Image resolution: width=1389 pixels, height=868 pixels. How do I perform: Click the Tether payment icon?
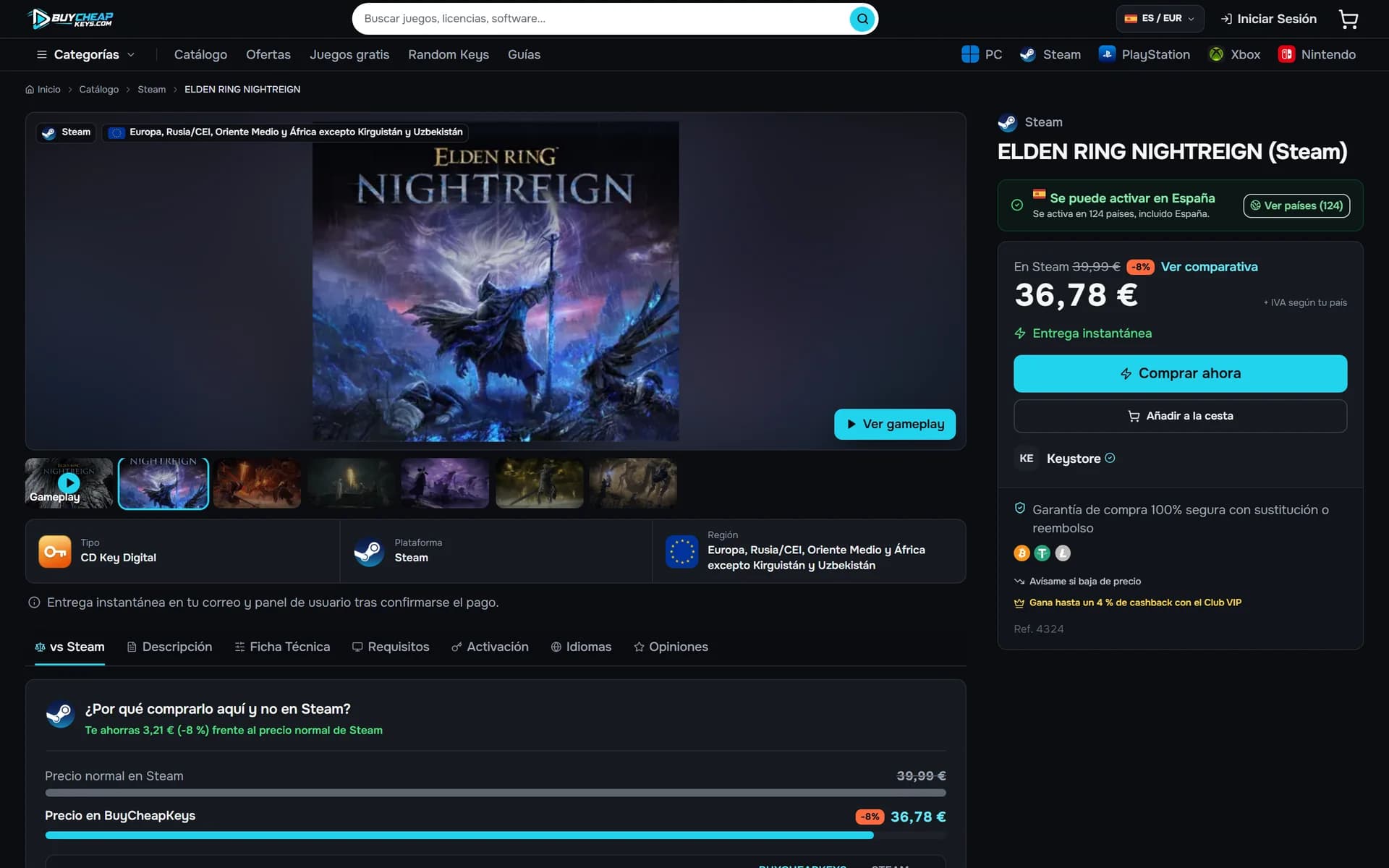[1042, 553]
